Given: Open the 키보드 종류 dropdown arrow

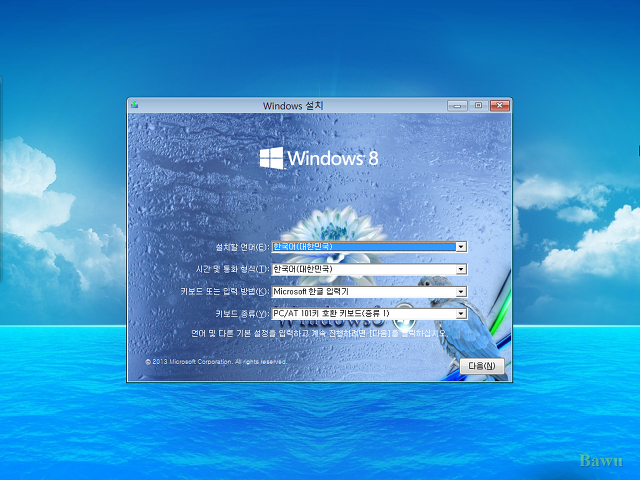Looking at the screenshot, I should click(x=461, y=314).
